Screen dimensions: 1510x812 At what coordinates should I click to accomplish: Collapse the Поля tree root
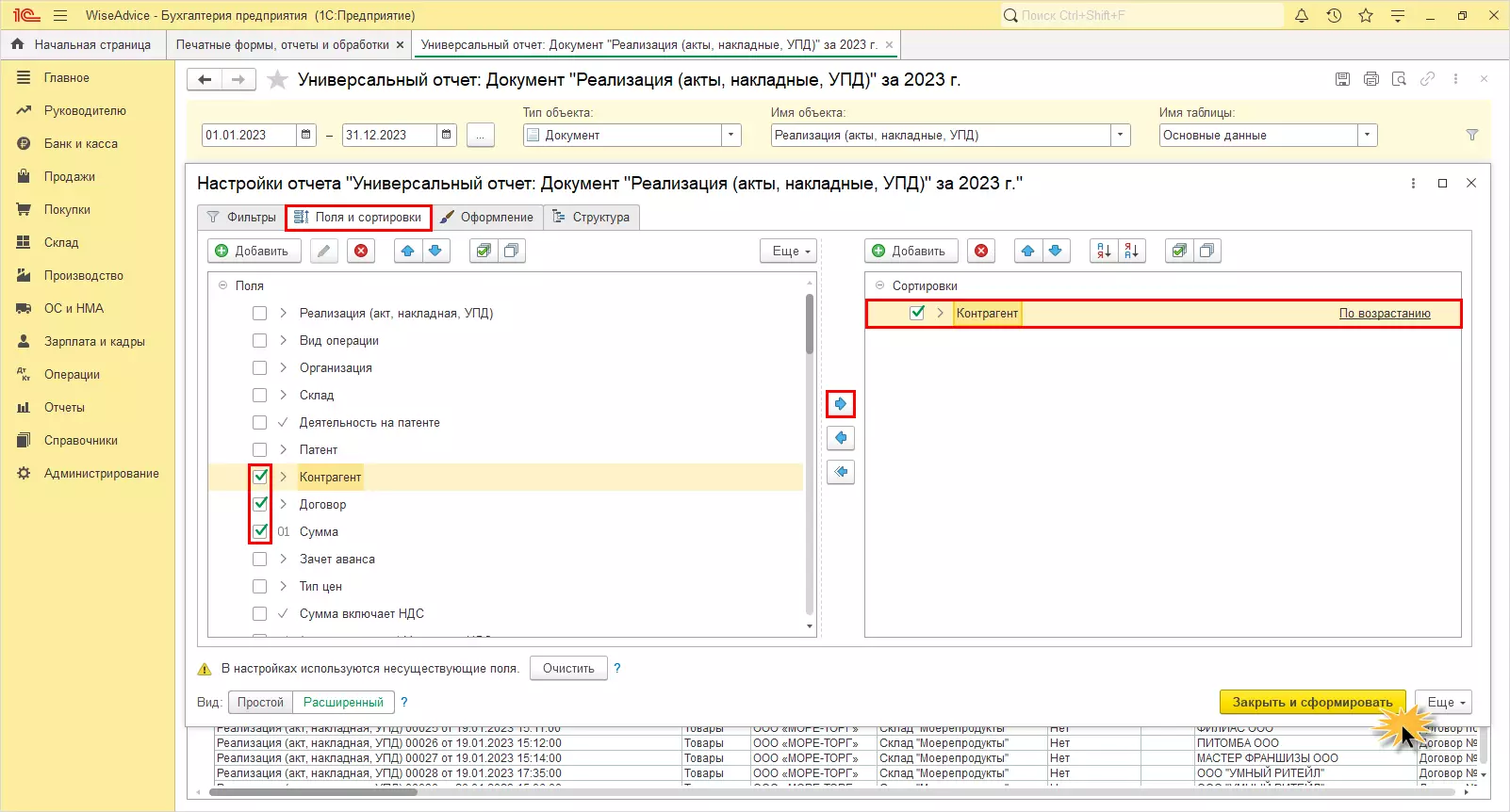(x=223, y=285)
